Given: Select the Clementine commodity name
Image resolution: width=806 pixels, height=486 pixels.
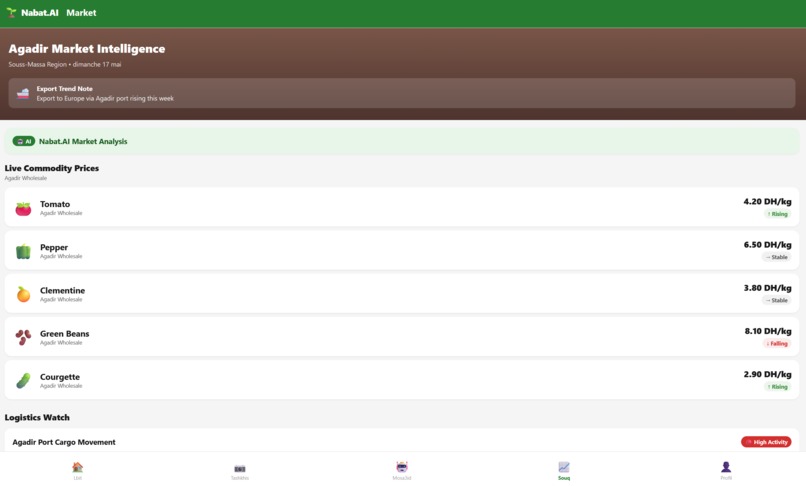Looking at the screenshot, I should (x=62, y=291).
